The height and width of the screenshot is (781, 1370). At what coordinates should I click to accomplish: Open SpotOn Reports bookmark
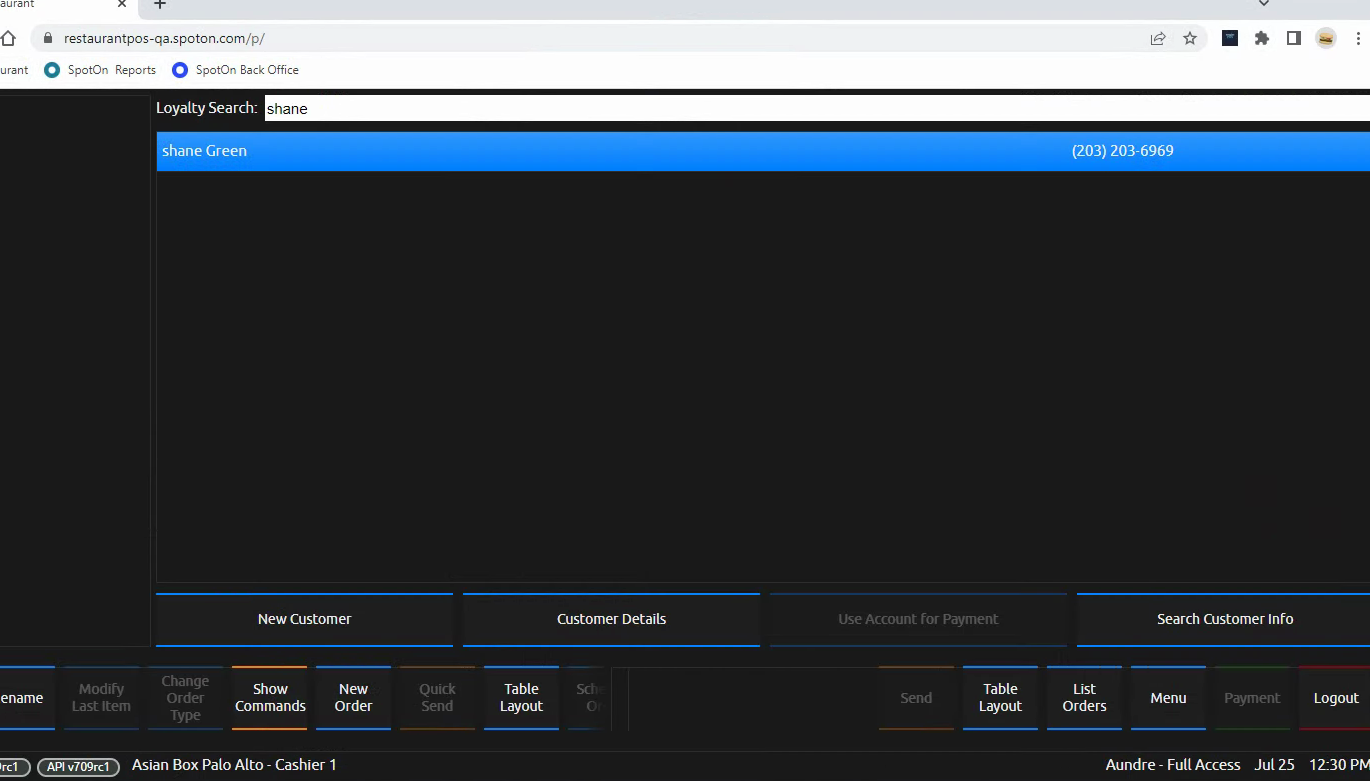101,70
